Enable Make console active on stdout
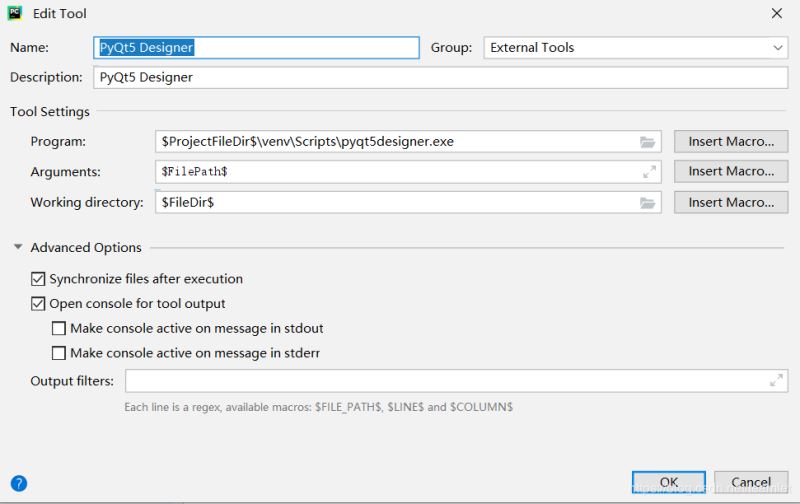 click(59, 328)
